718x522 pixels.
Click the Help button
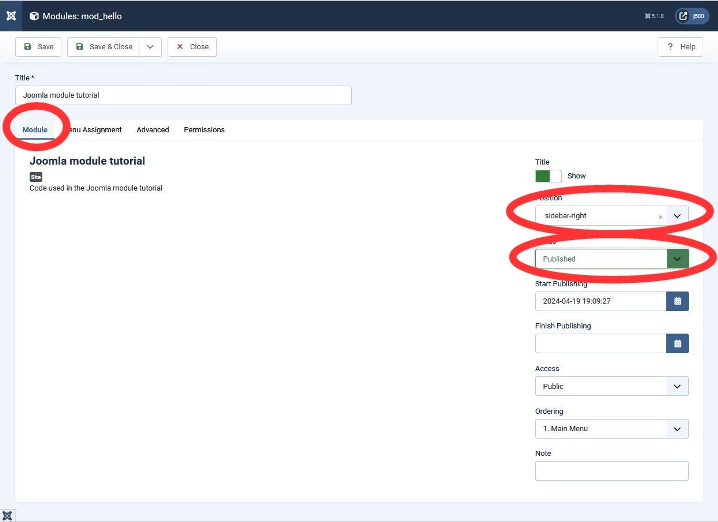click(x=680, y=47)
